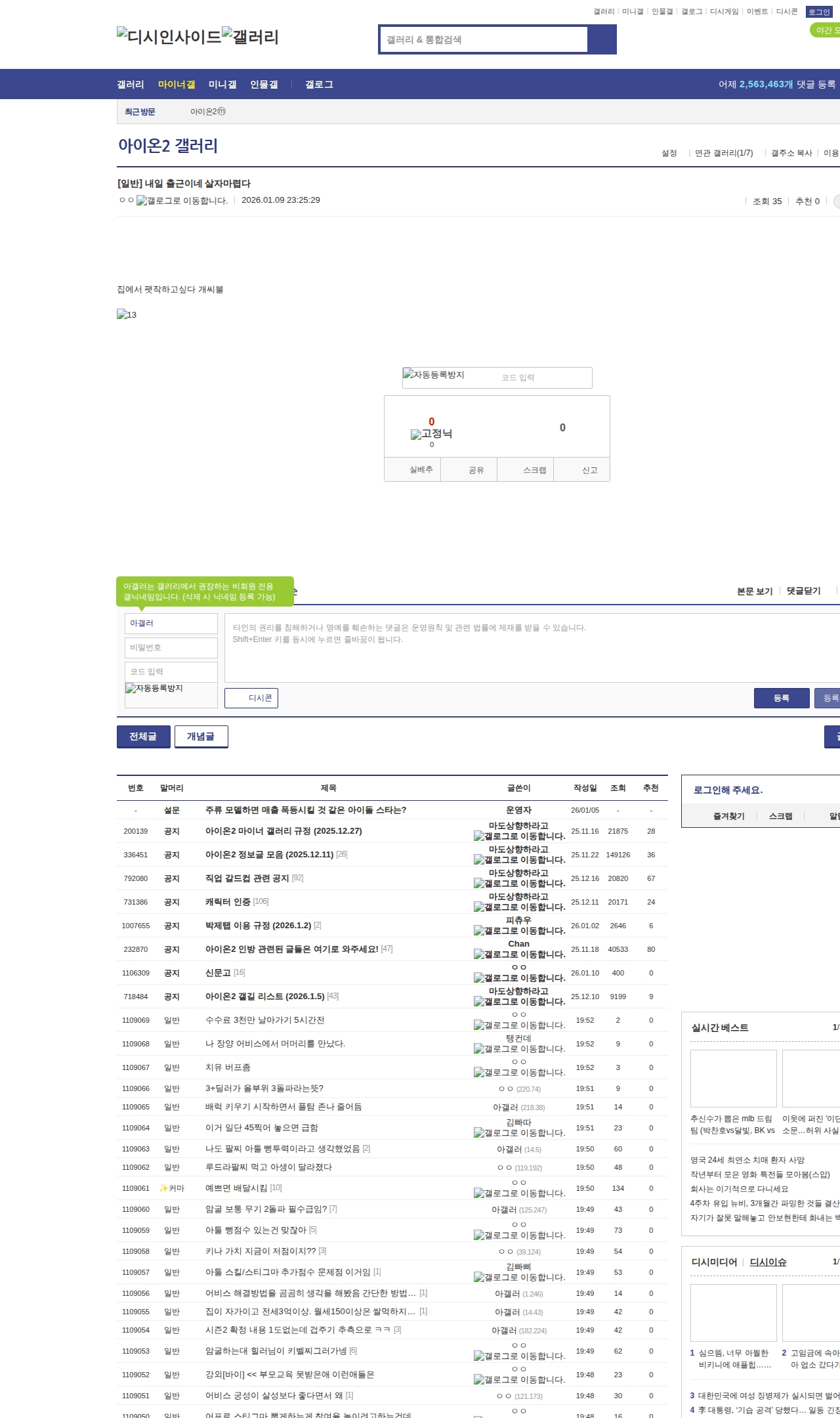Open the post 3+딜러가 올부위 3돌파라는뜻?
Screen dimensions: 840x1418
point(264,1088)
